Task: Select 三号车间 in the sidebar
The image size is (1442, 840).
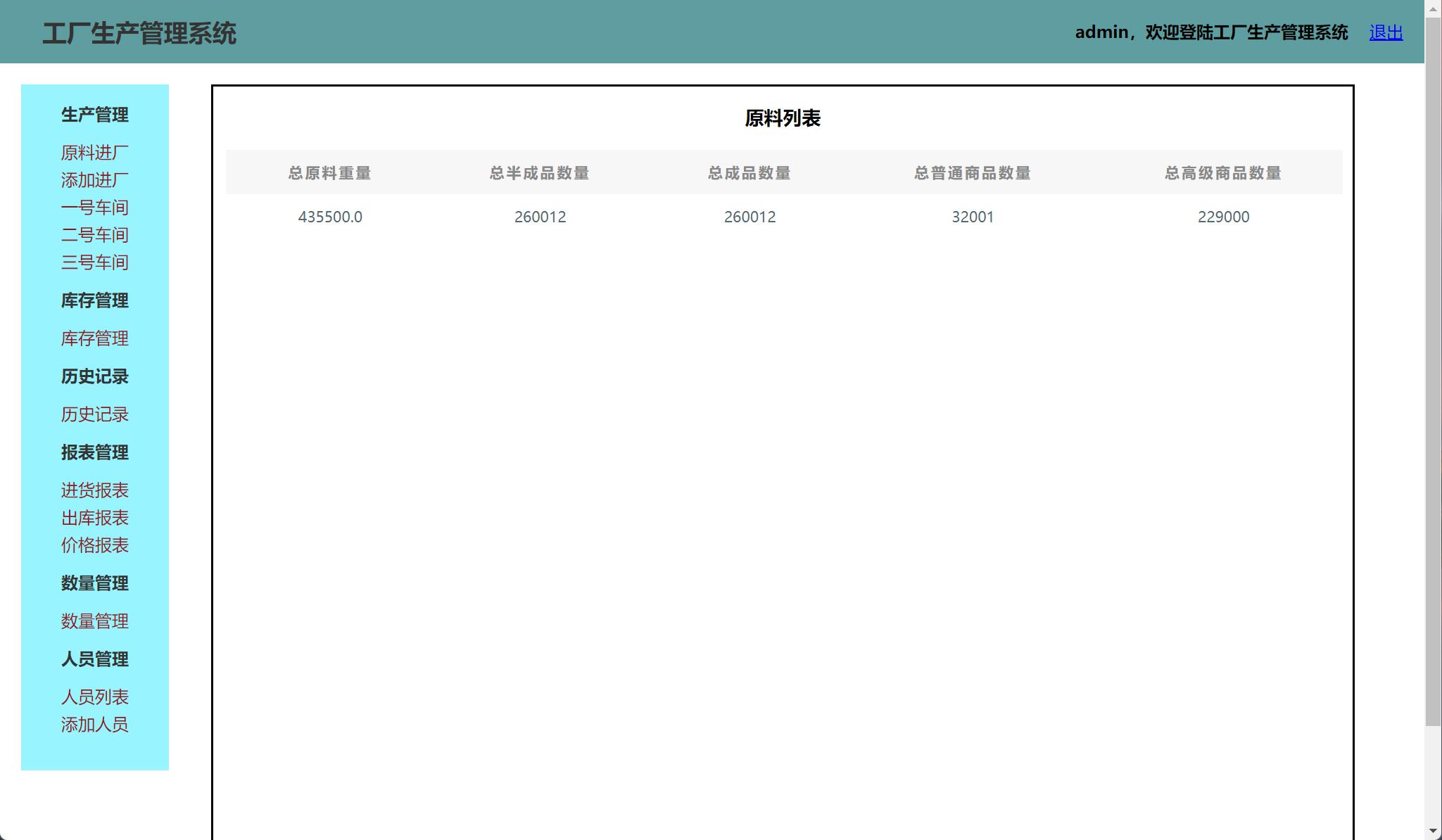Action: (x=94, y=262)
